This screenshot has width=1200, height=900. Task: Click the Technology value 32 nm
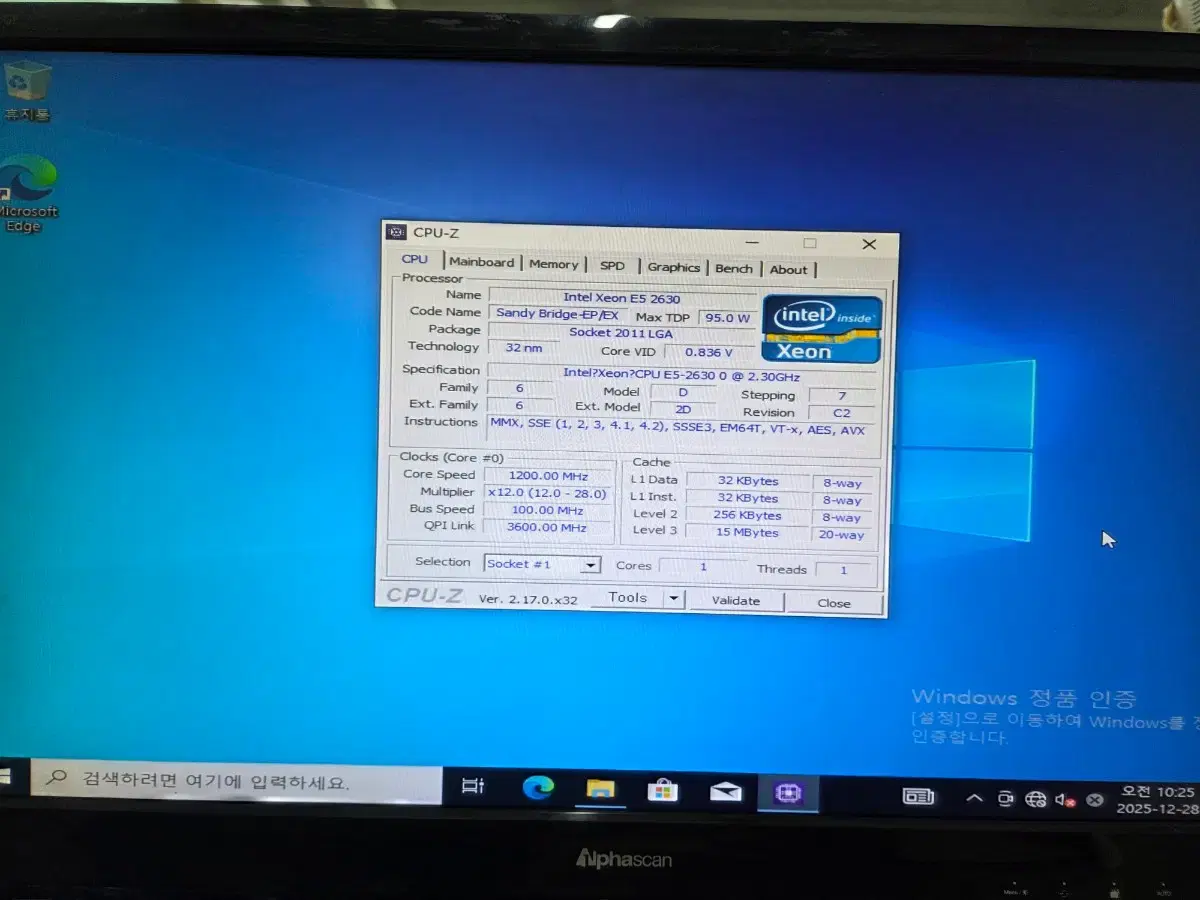click(x=524, y=347)
